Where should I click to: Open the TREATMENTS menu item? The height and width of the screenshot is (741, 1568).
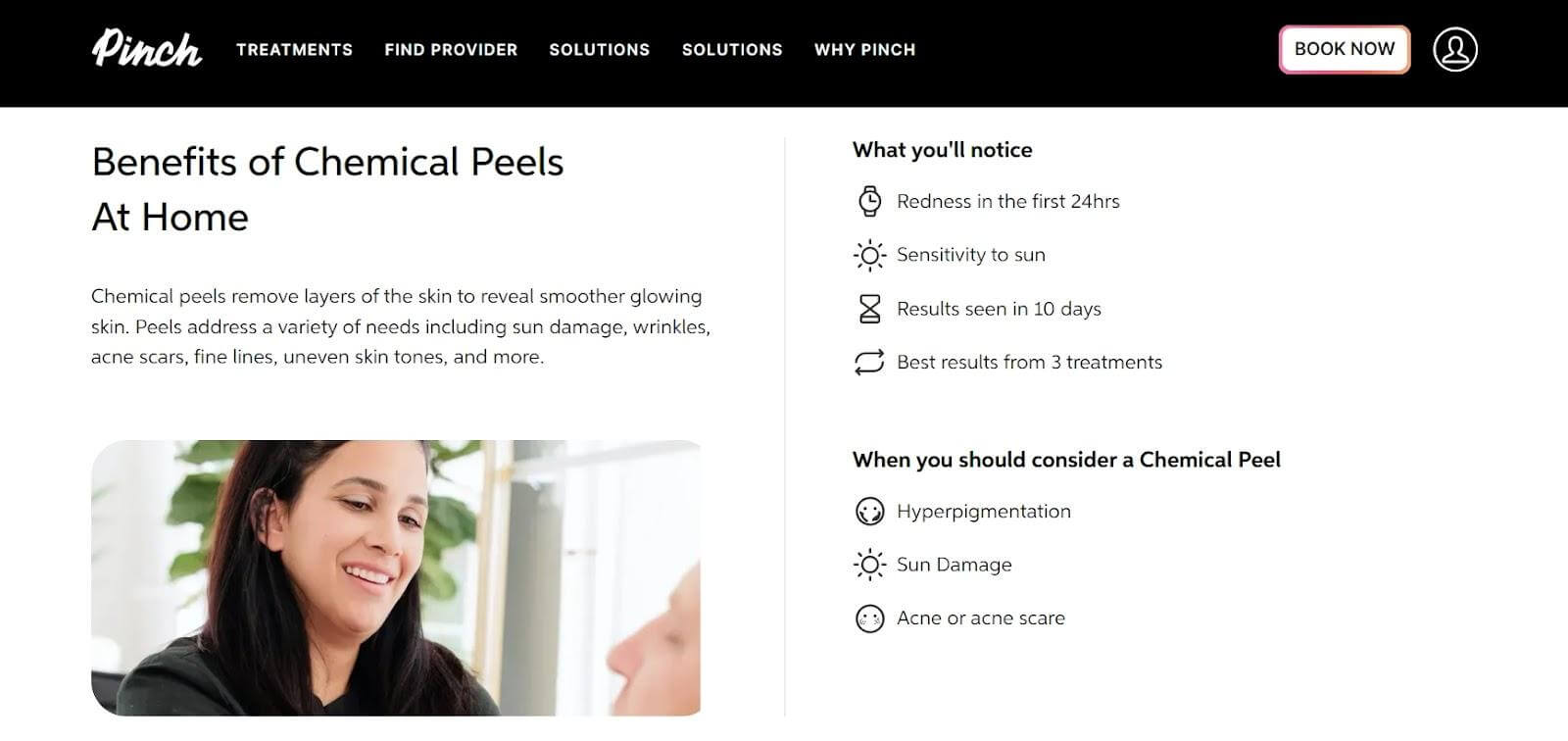pyautogui.click(x=294, y=50)
